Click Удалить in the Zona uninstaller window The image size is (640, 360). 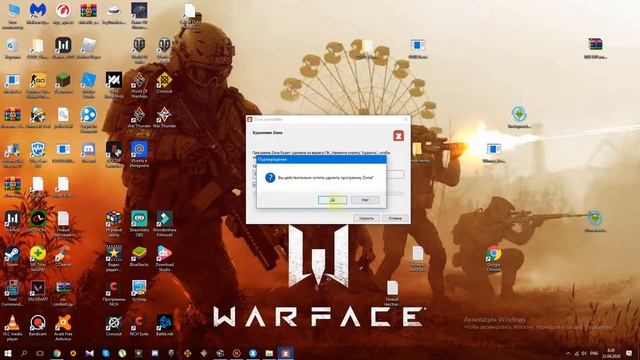coord(366,218)
